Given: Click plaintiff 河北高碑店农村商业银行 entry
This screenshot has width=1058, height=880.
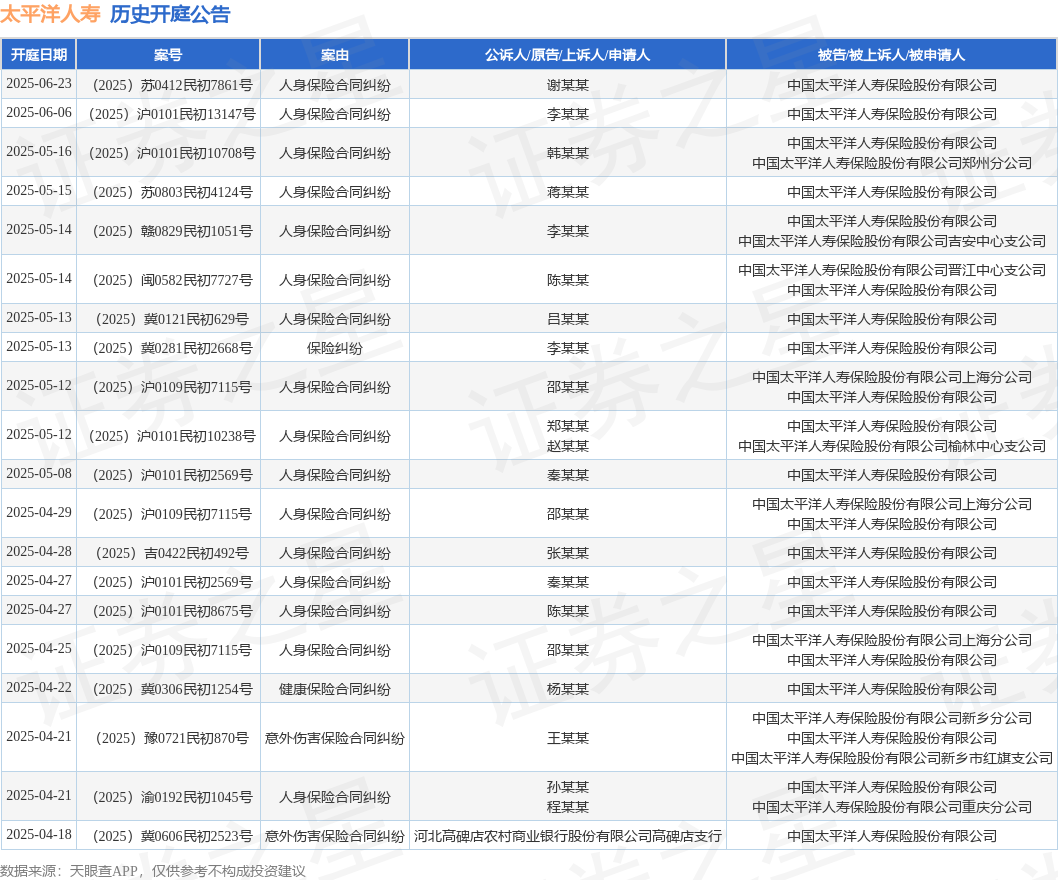Looking at the screenshot, I should 567,836.
